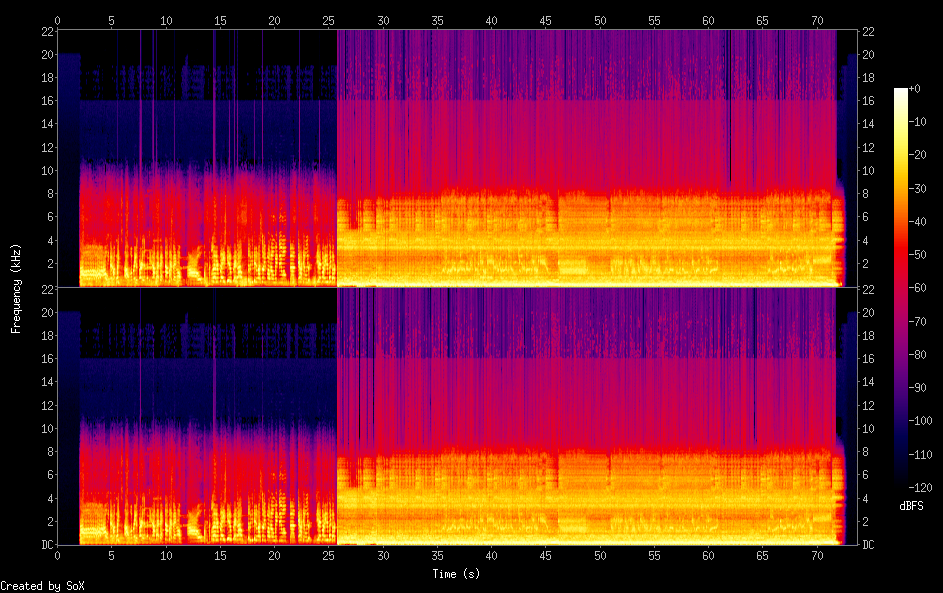The image size is (943, 593).
Task: Select the "Time (s)" axis title
Action: pos(456,574)
